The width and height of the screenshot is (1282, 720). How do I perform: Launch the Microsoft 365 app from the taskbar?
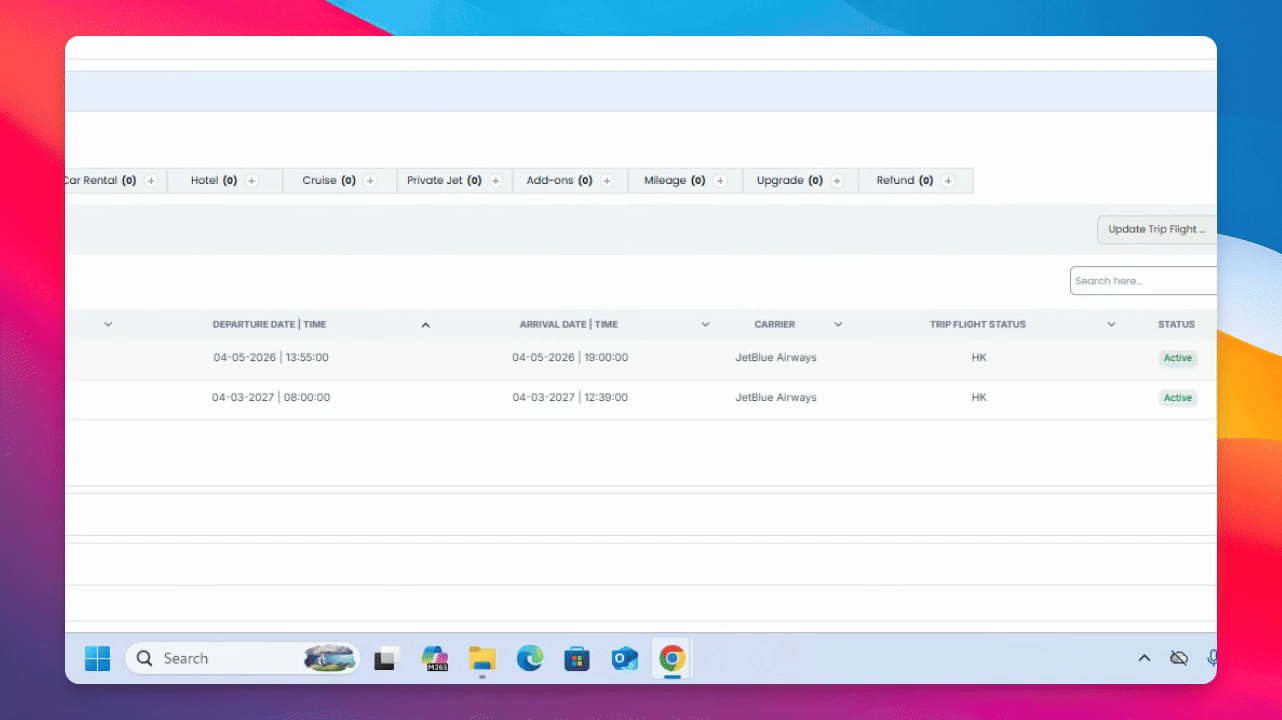click(435, 658)
